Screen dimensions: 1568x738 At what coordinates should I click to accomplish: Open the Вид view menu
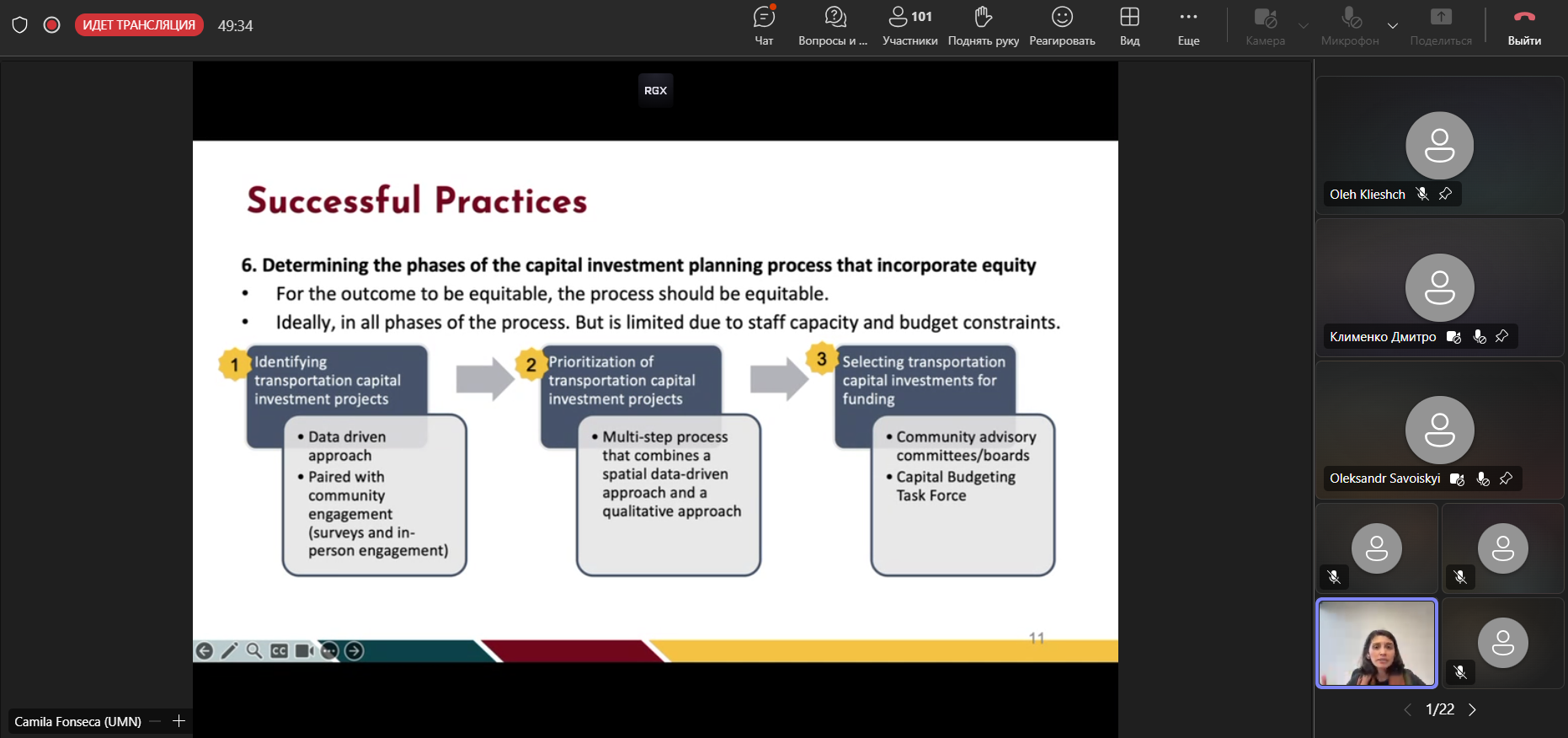point(1129,26)
